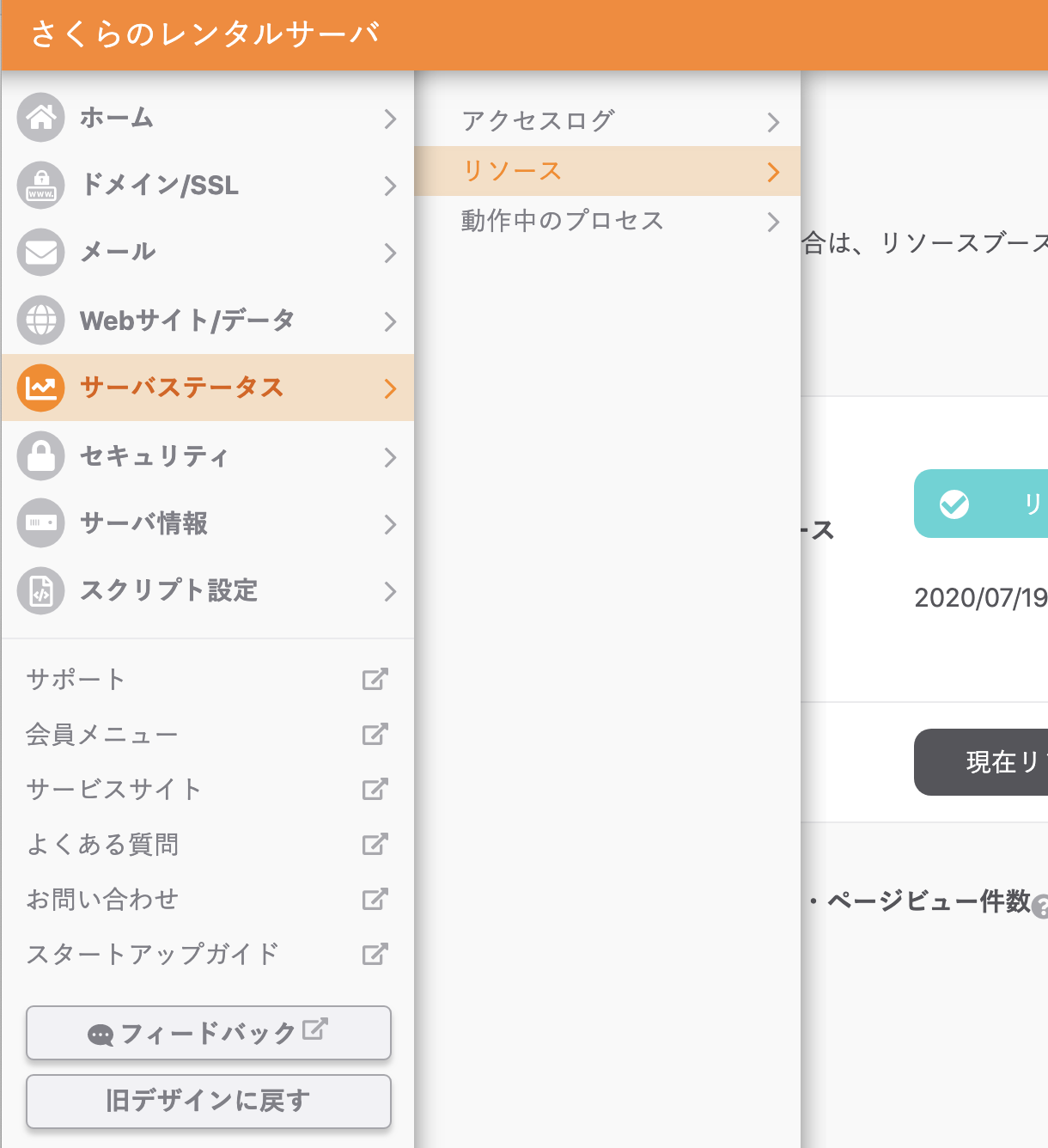The height and width of the screenshot is (1148, 1048).
Task: Click the サーバ情報 server icon
Action: click(40, 522)
